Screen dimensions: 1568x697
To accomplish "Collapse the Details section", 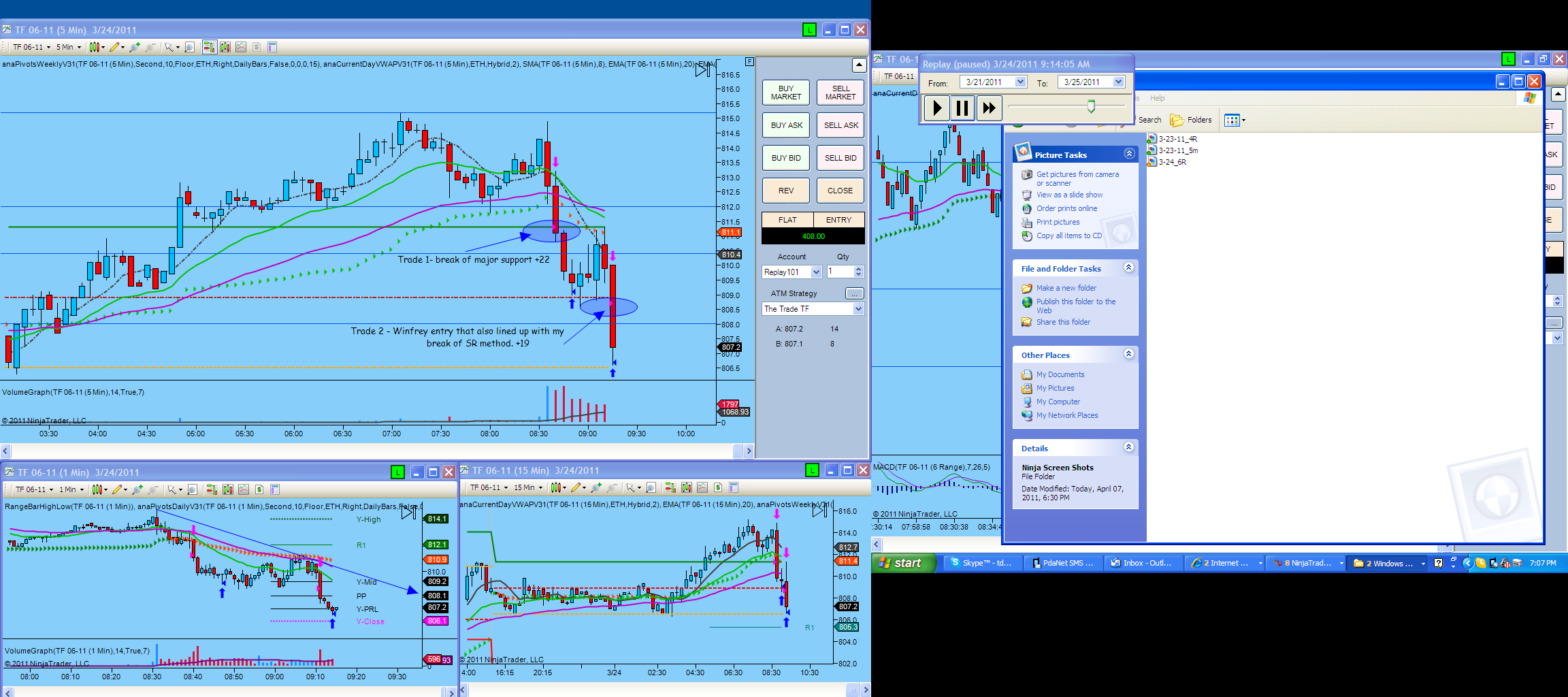I will (x=1129, y=447).
